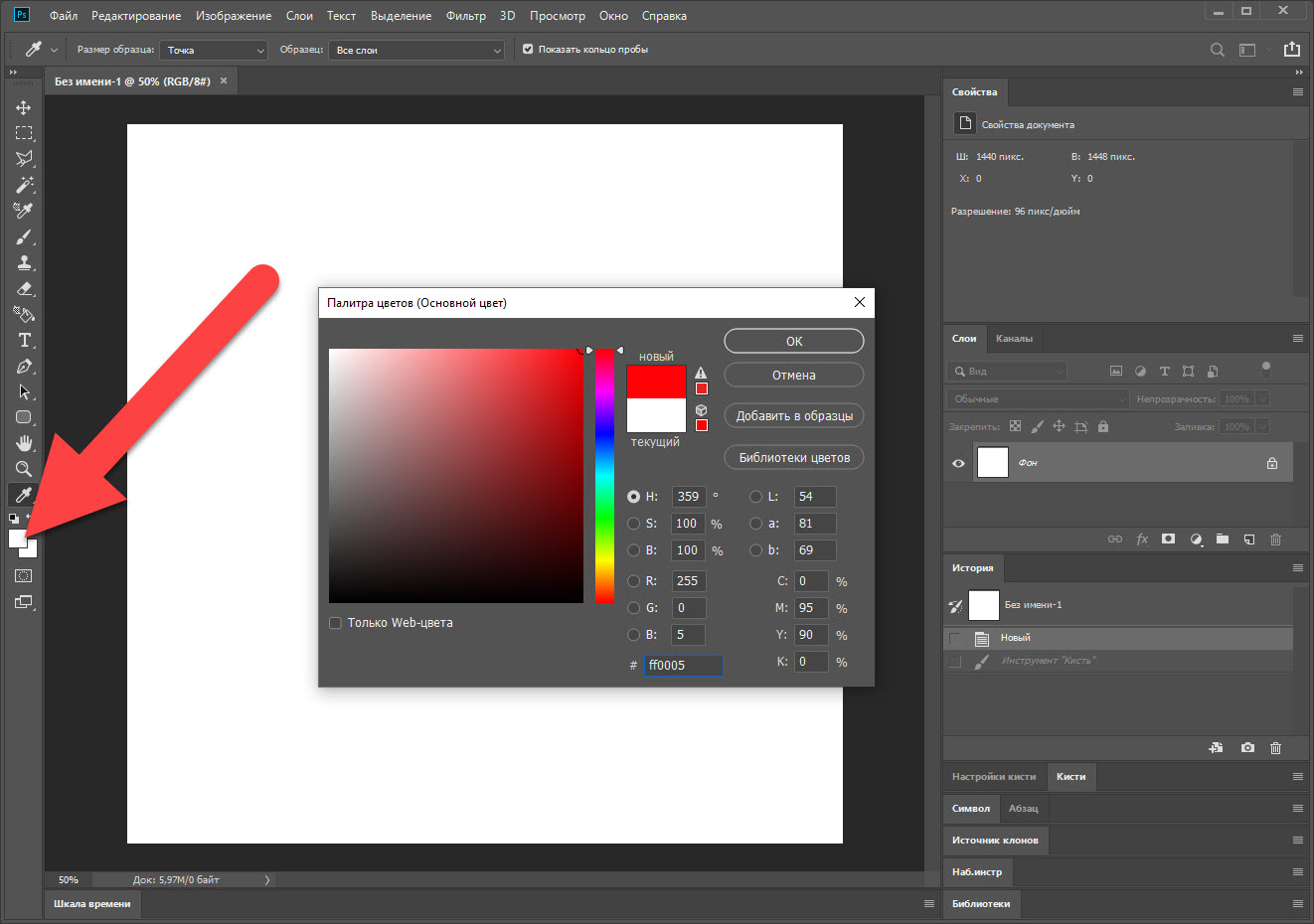Image resolution: width=1314 pixels, height=924 pixels.
Task: Select the Rectangular Marquee tool
Action: pyautogui.click(x=24, y=133)
